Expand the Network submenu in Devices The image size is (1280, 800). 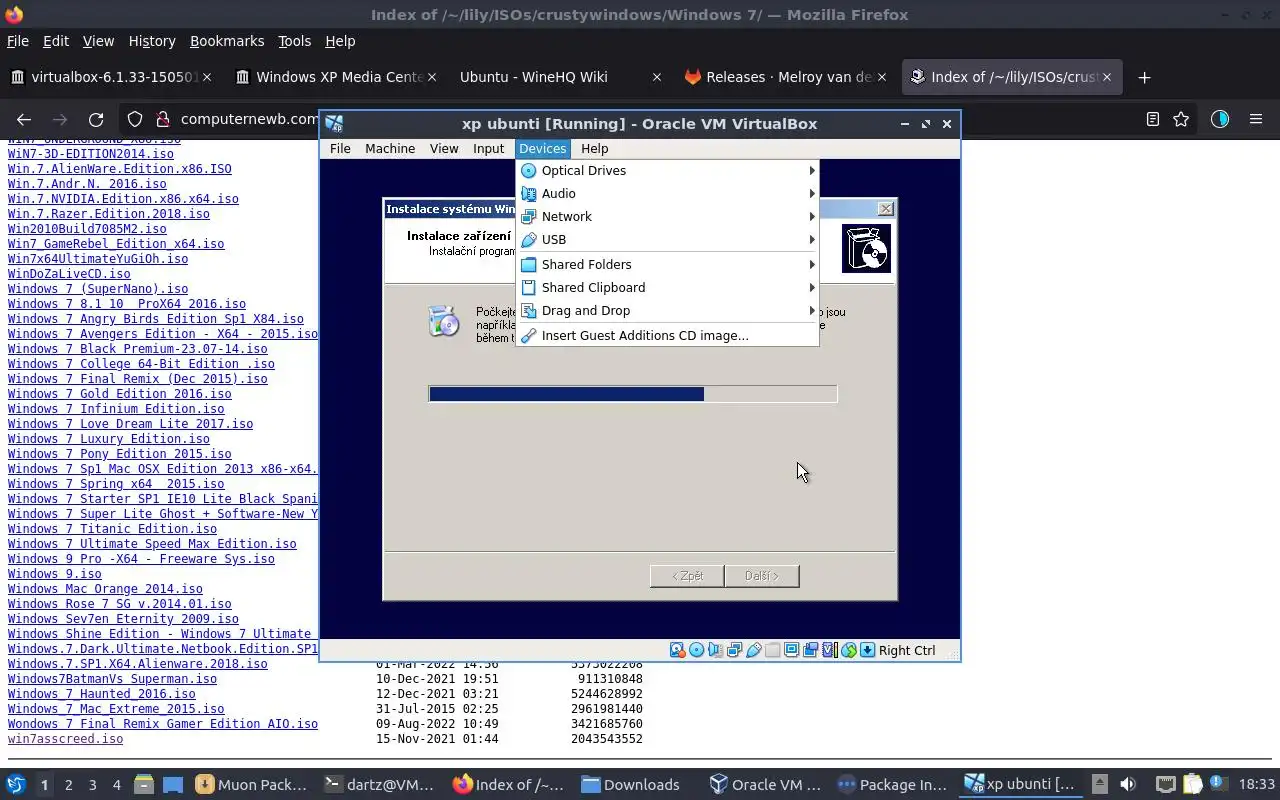point(667,216)
